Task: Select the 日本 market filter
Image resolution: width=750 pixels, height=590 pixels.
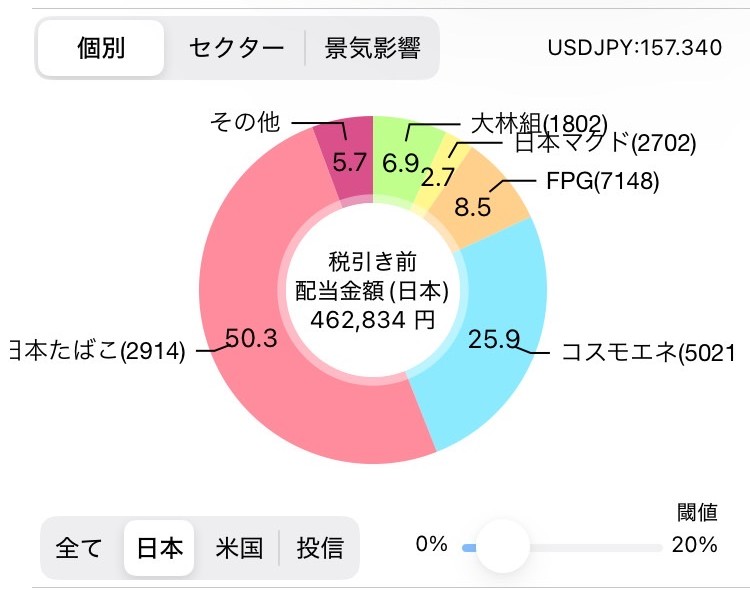Action: (x=160, y=548)
